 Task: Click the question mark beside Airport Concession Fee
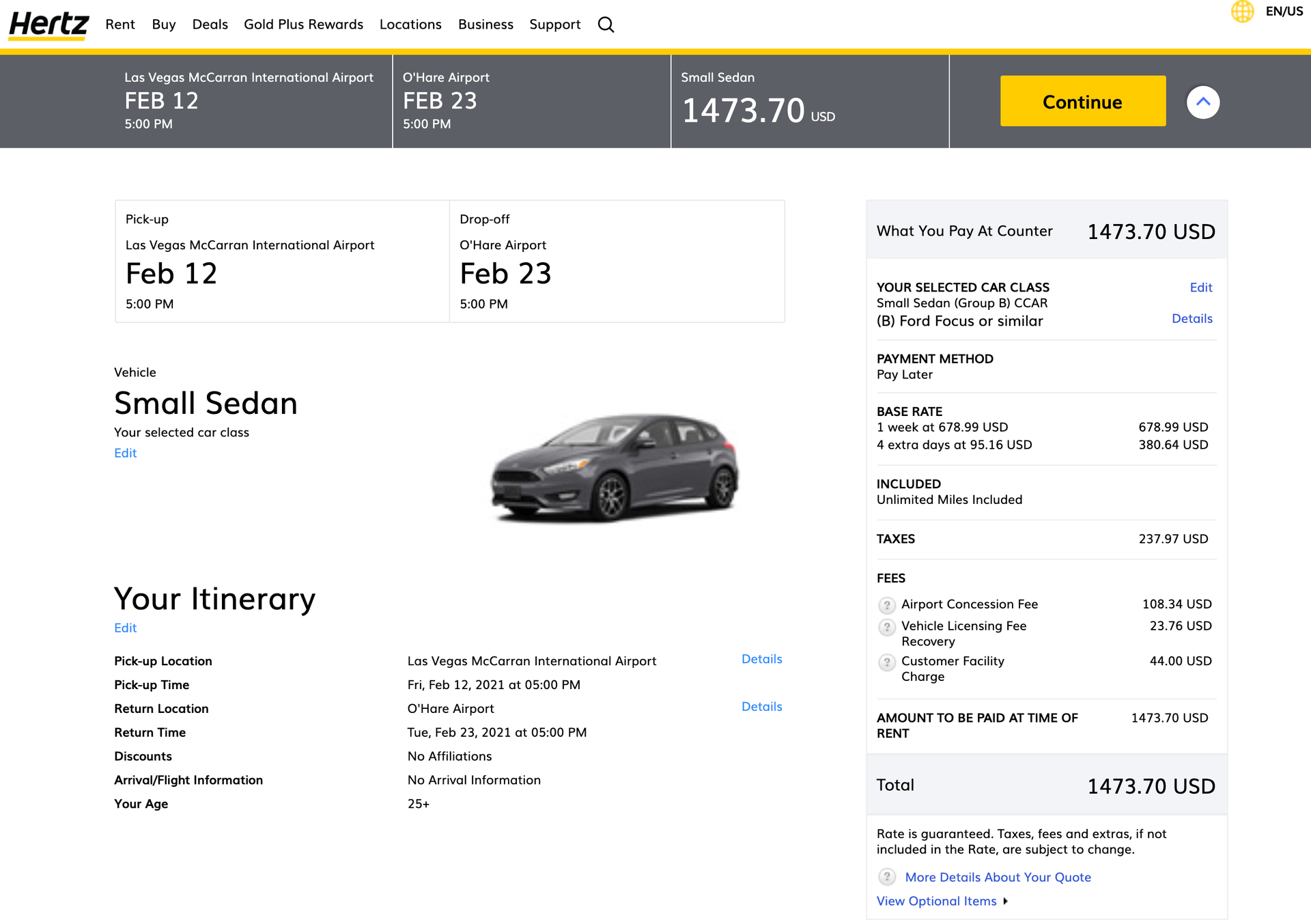(x=887, y=605)
